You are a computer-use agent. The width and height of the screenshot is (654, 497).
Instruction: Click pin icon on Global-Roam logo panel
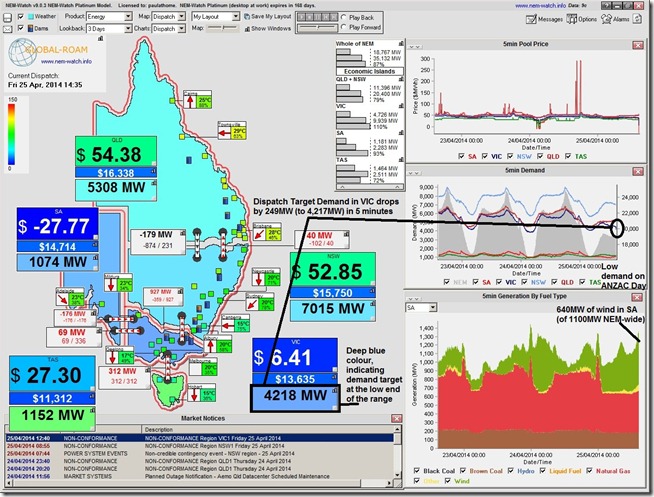coord(101,39)
